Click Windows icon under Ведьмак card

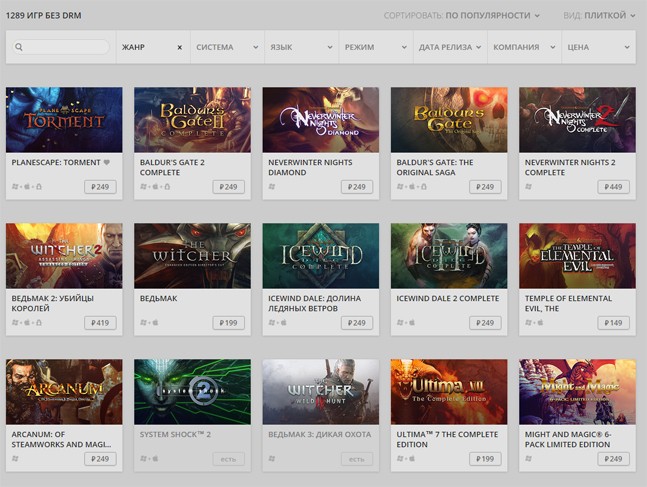[x=144, y=322]
